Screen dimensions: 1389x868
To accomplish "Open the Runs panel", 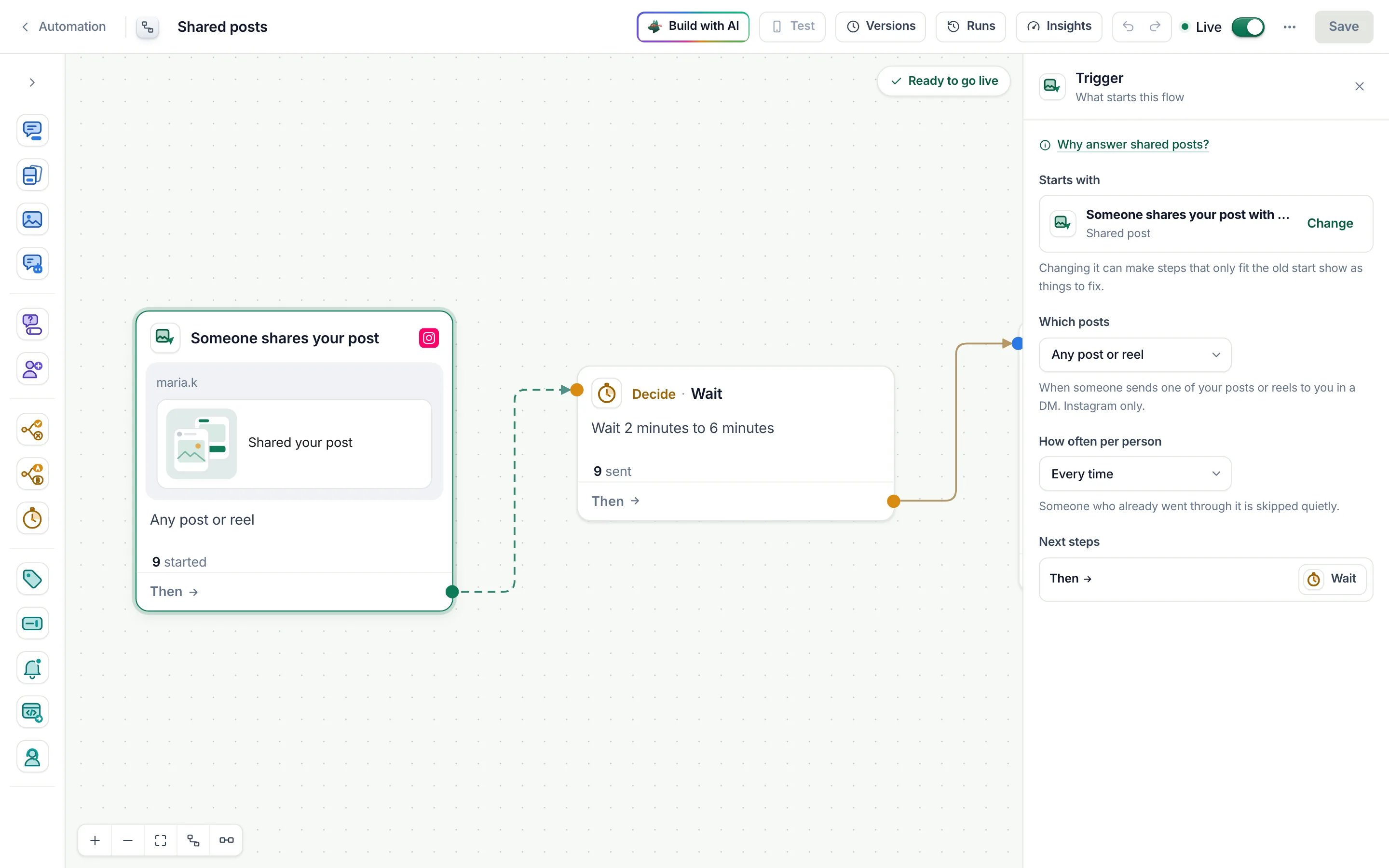I will [970, 27].
